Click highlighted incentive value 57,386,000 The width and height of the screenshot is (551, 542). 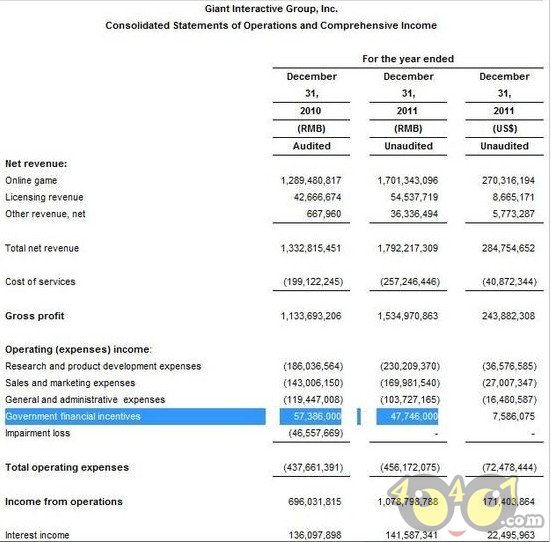pos(318,417)
